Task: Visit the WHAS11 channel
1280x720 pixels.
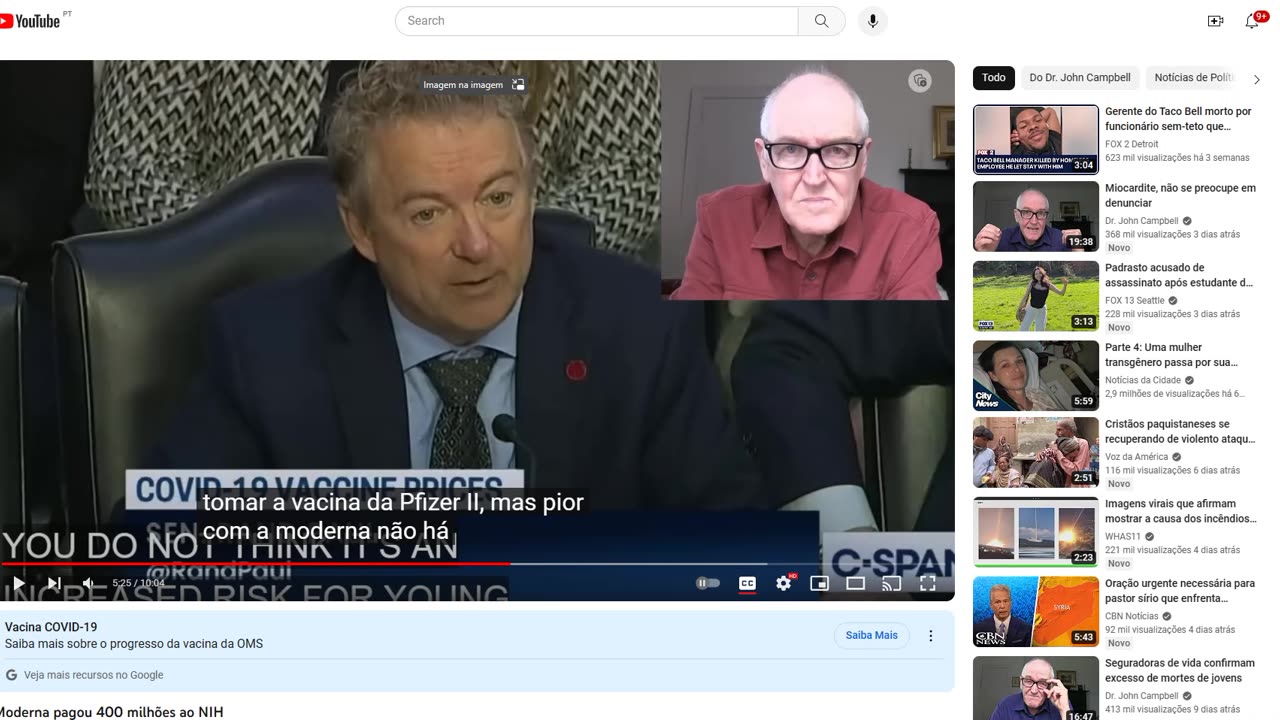Action: pos(1123,536)
